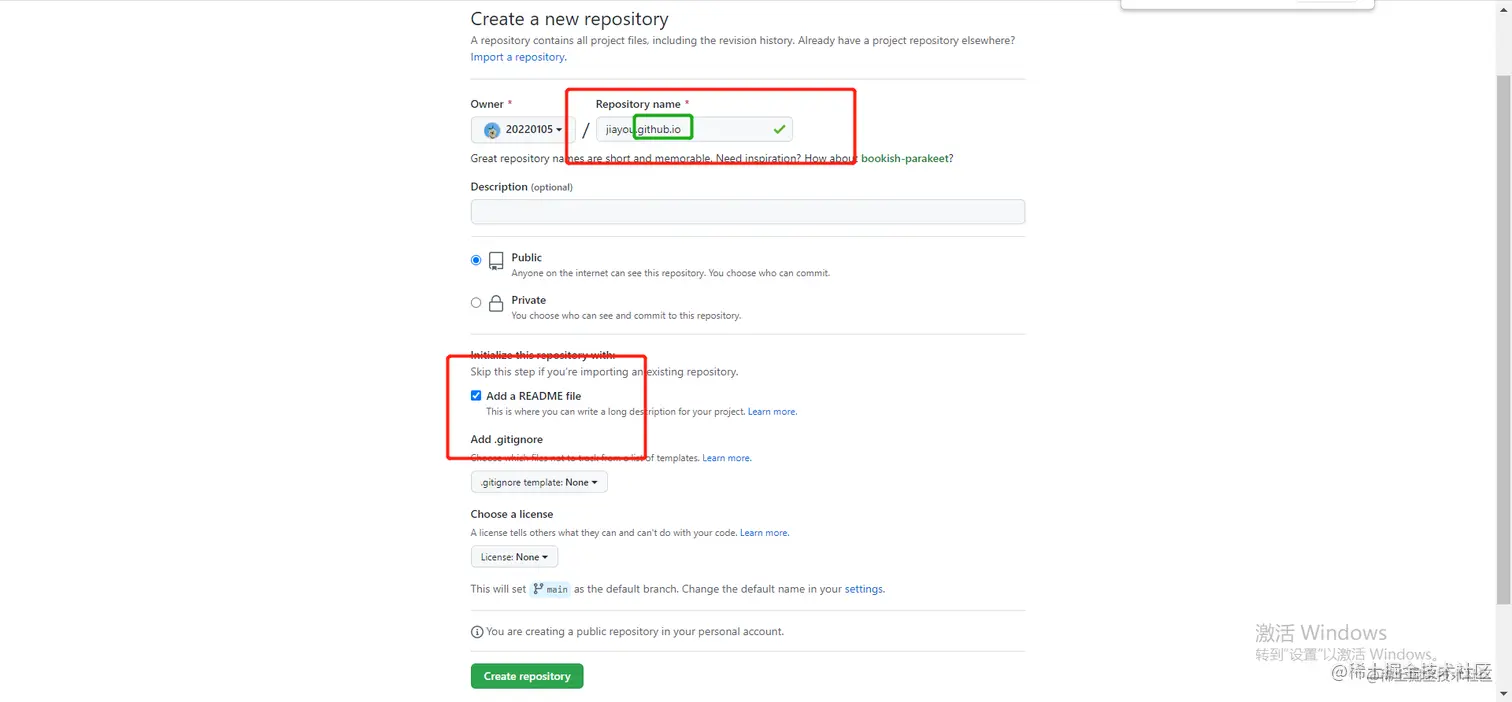Click the owner avatar icon
Image resolution: width=1512 pixels, height=702 pixels.
point(492,130)
